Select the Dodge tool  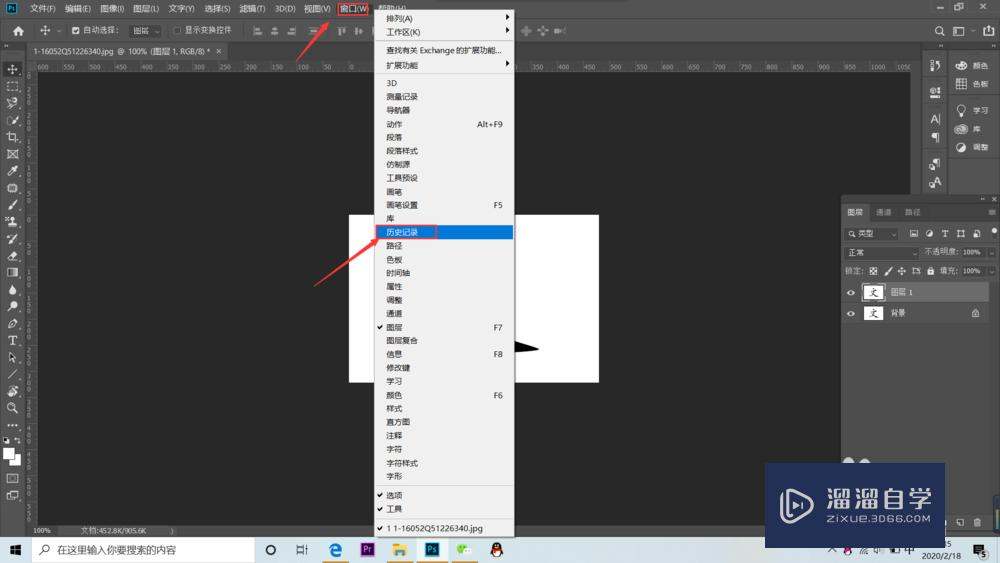click(x=12, y=307)
